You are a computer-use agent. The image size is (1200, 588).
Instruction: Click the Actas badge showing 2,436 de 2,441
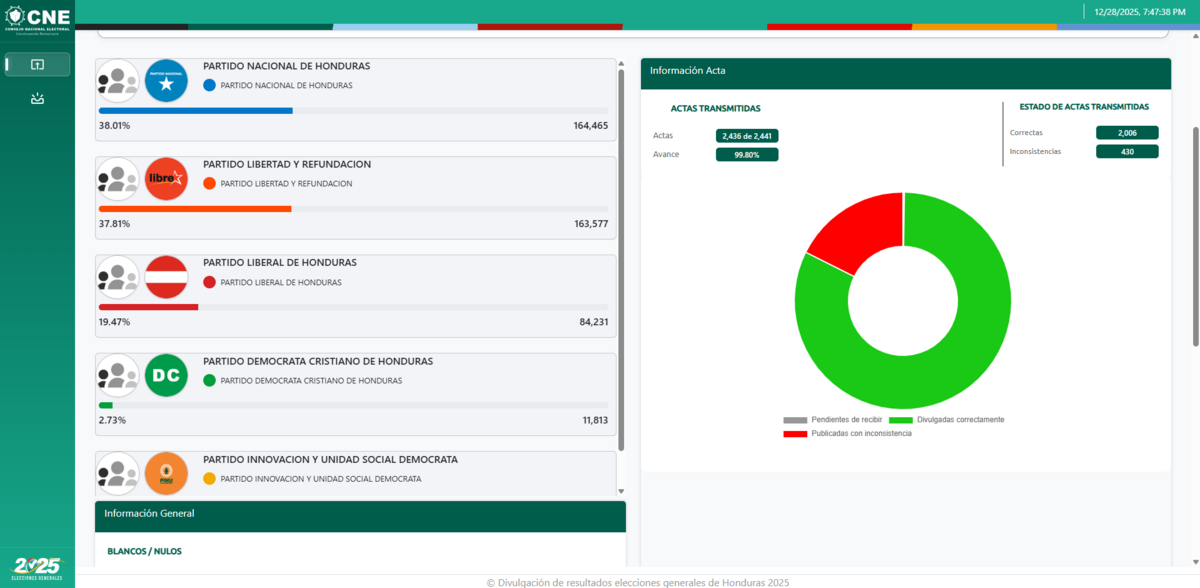[747, 134]
